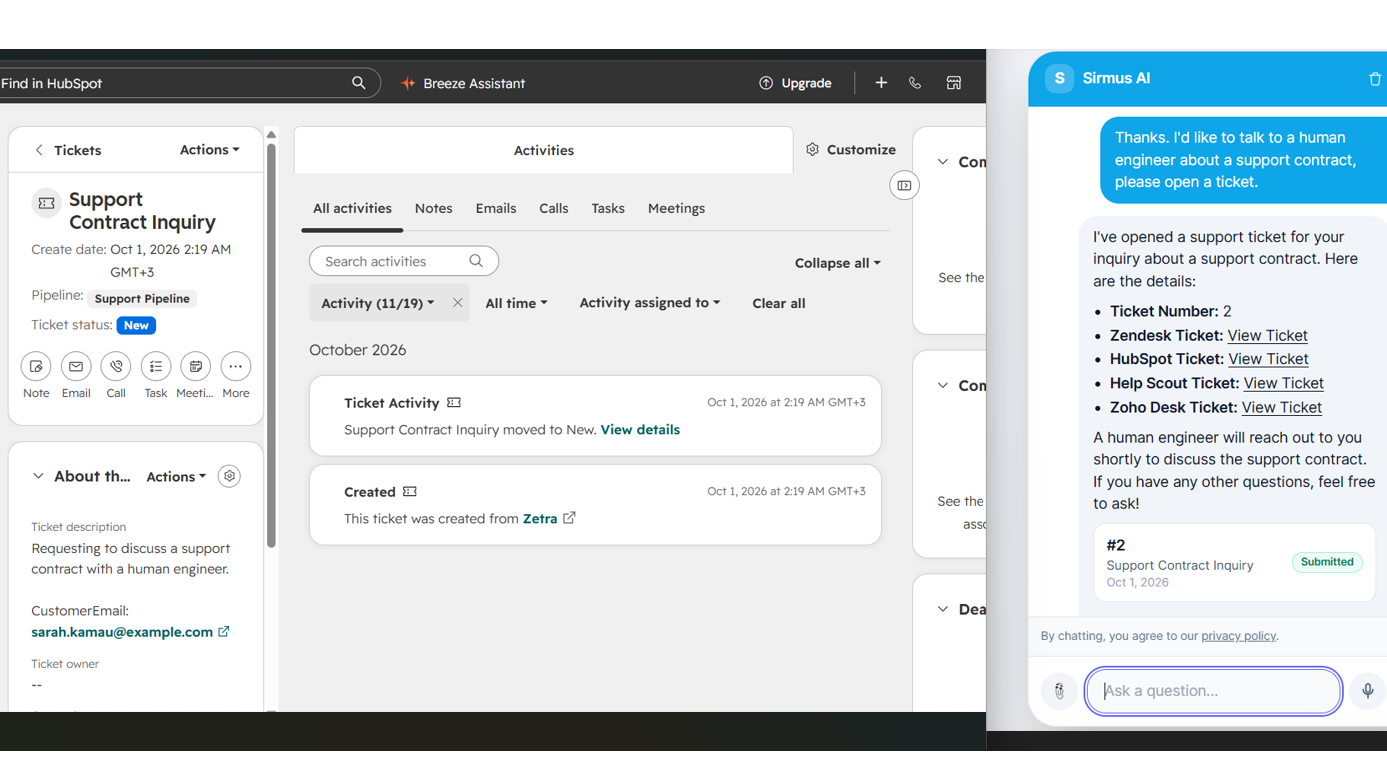Click the plus create icon in top bar
Screen dimensions: 1387x780
tap(881, 83)
